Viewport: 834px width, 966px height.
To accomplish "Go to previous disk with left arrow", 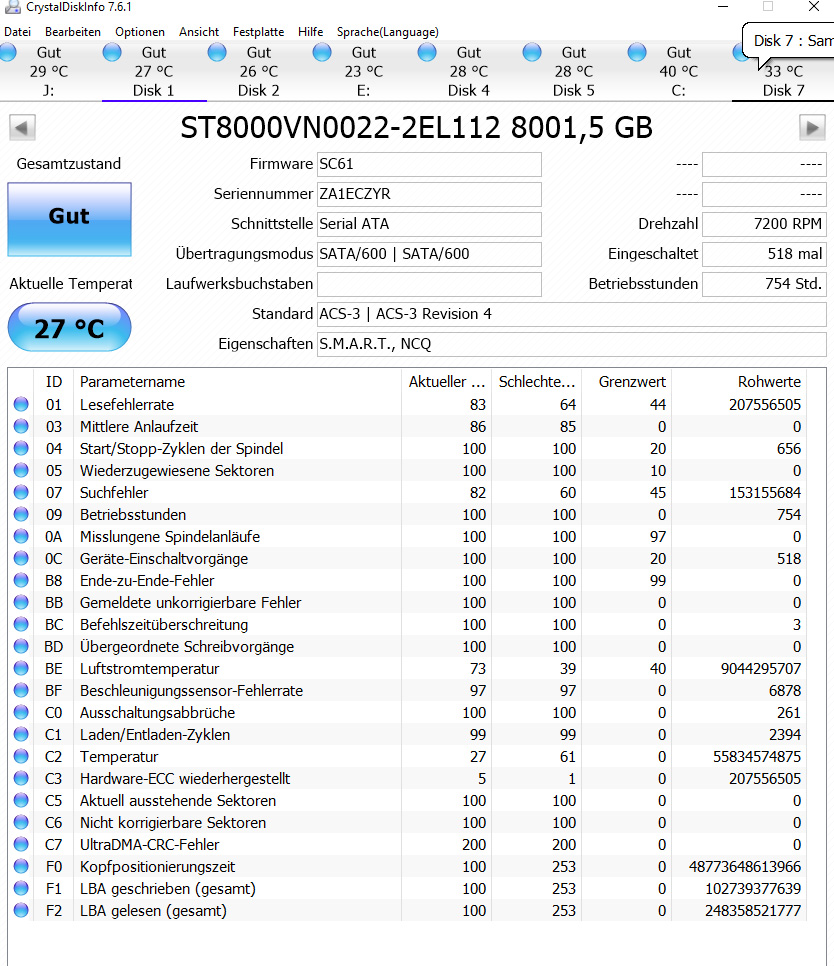I will click(22, 128).
